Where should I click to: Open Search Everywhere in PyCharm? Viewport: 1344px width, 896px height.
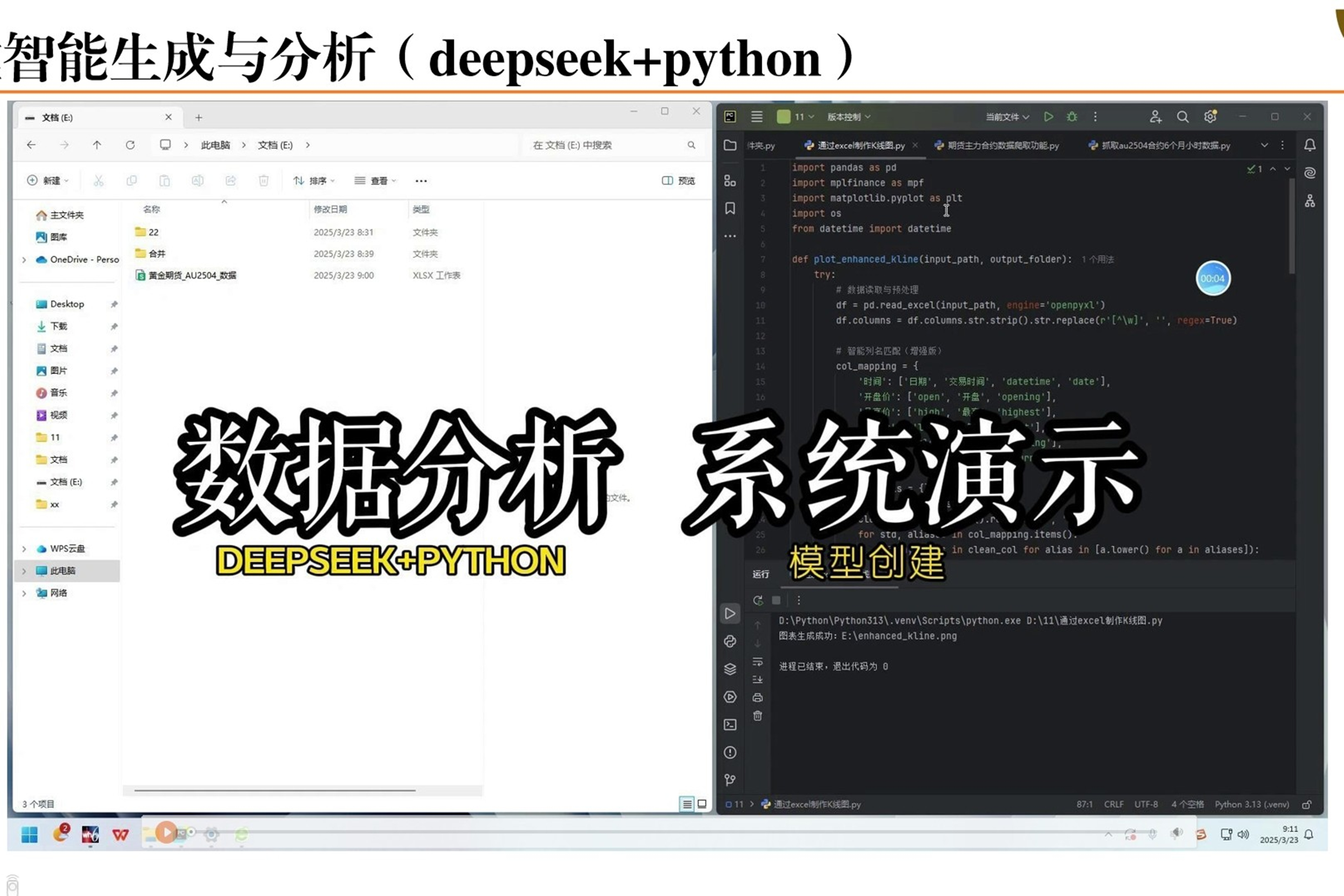point(1183,117)
